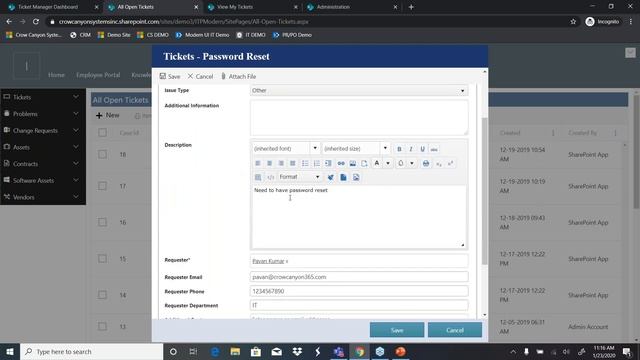The width and height of the screenshot is (640, 360).
Task: Open the Employee Portal navigation item
Action: [98, 75]
